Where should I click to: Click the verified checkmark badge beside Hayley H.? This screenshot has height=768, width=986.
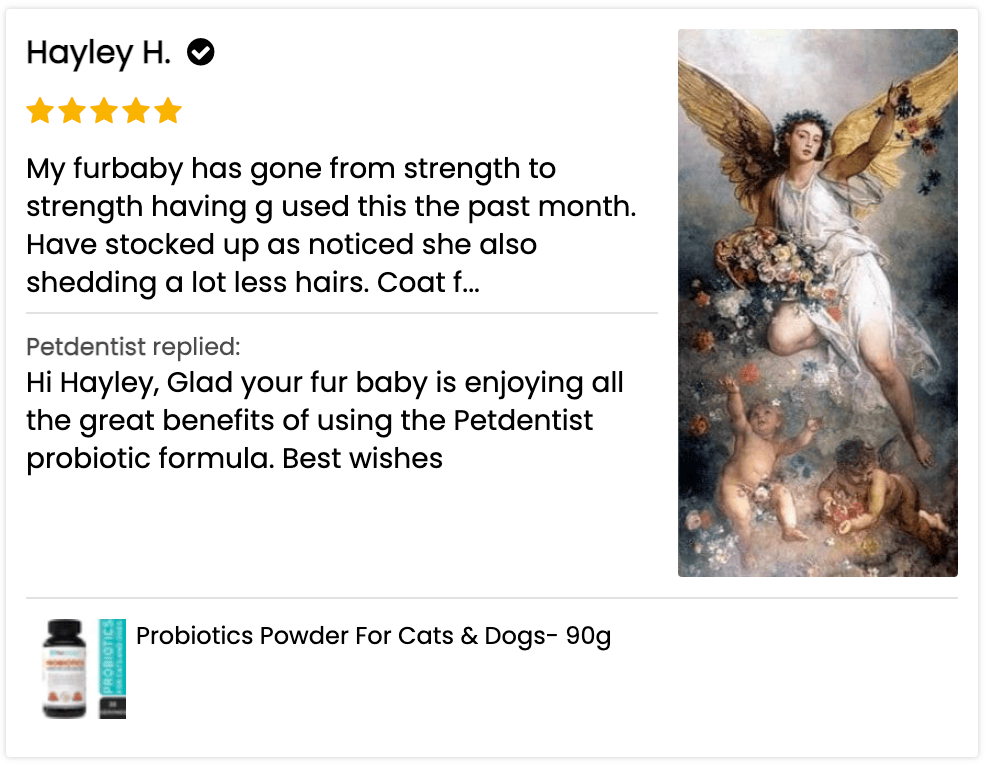click(x=201, y=53)
